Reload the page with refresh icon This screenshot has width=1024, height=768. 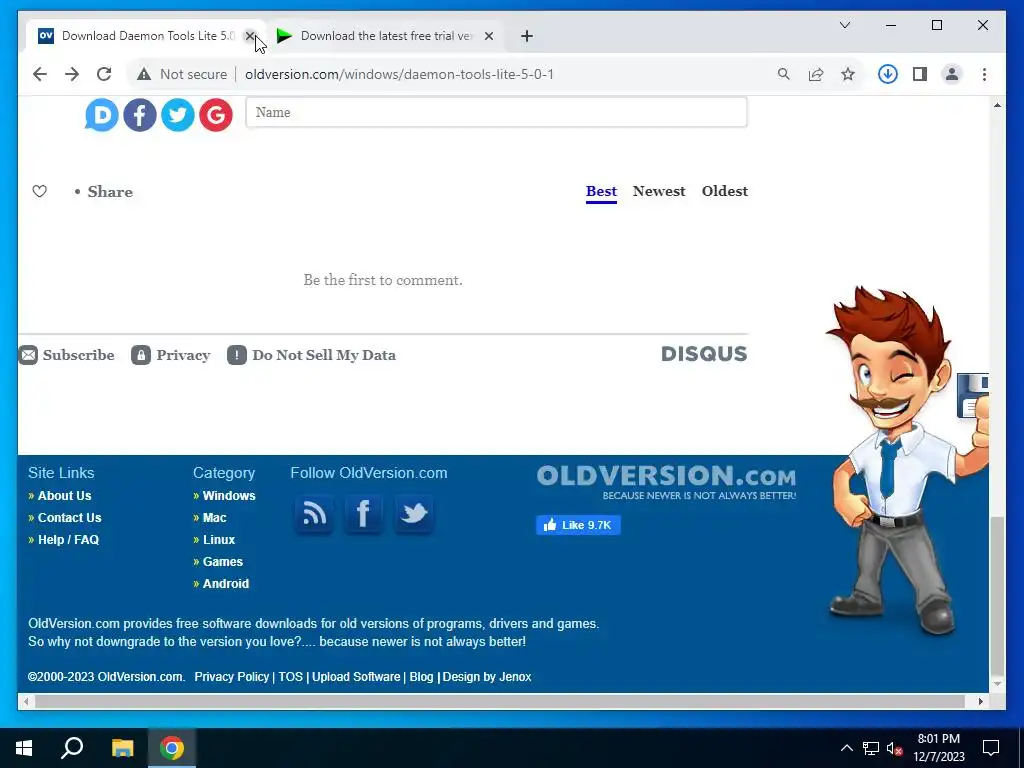(104, 74)
